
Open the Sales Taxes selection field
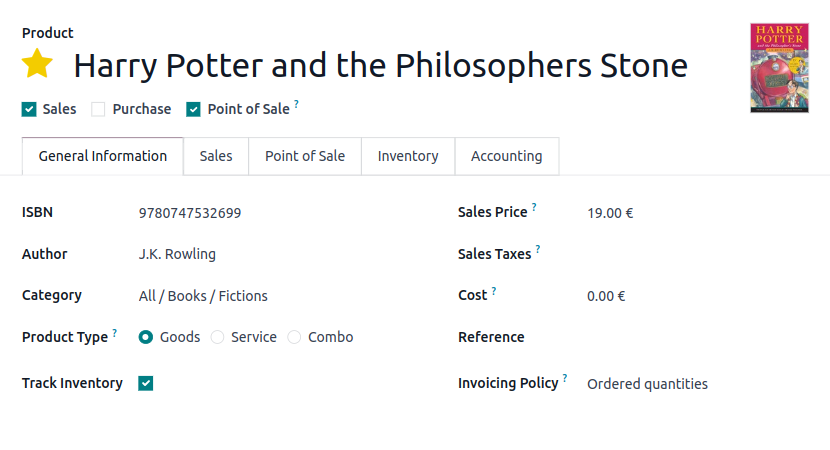coord(680,254)
